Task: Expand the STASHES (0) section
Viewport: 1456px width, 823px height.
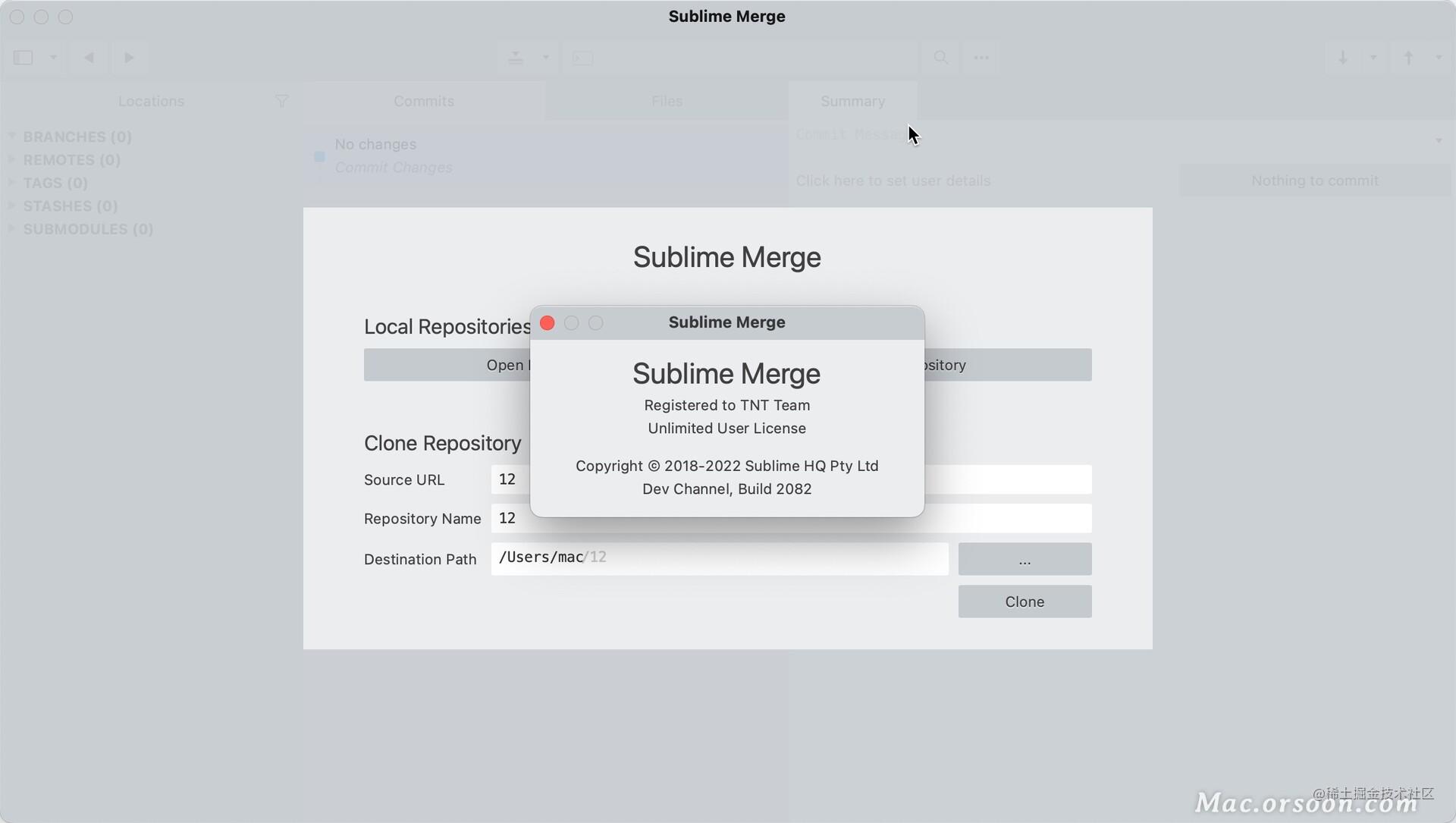Action: click(11, 206)
